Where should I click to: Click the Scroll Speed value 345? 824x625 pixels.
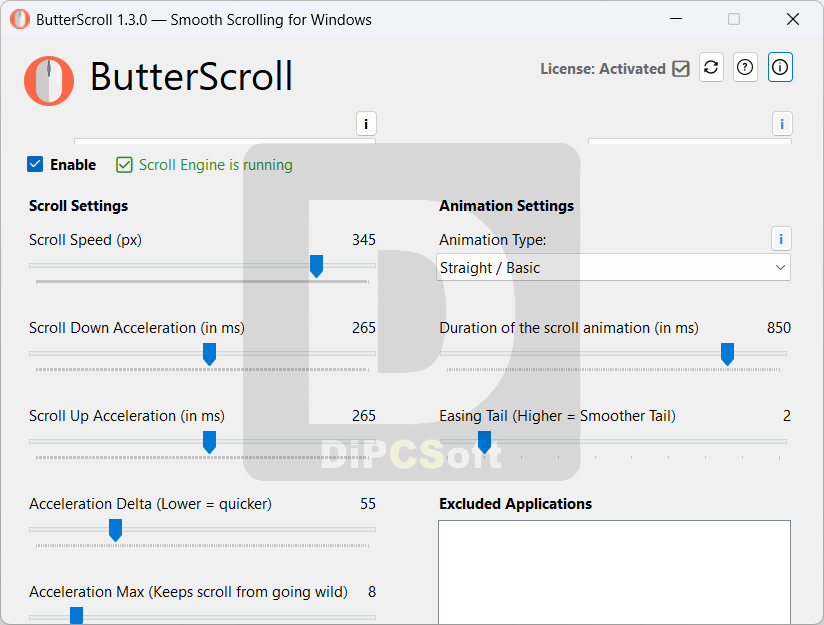364,240
